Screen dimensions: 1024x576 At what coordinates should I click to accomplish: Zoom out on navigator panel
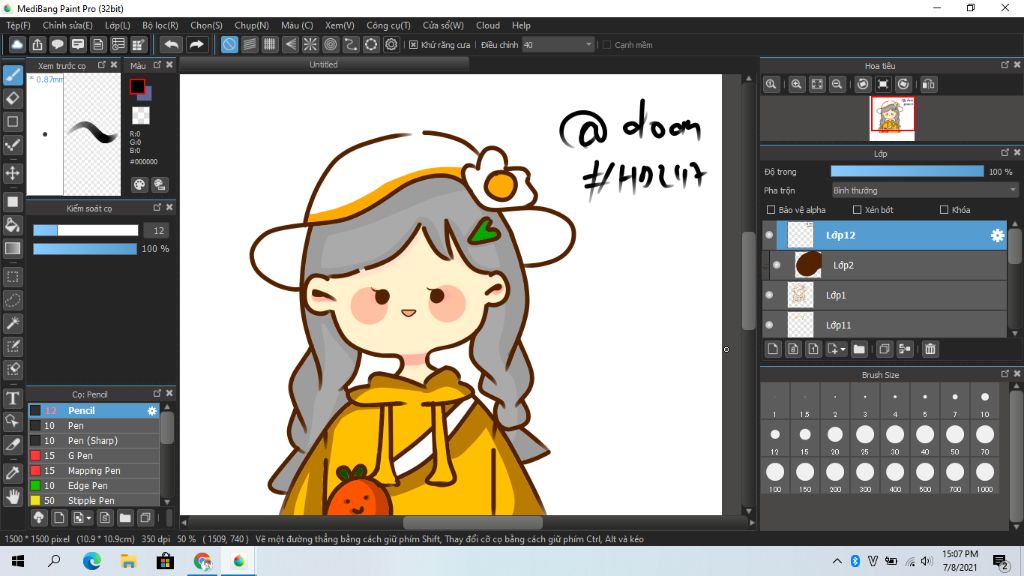(x=837, y=84)
